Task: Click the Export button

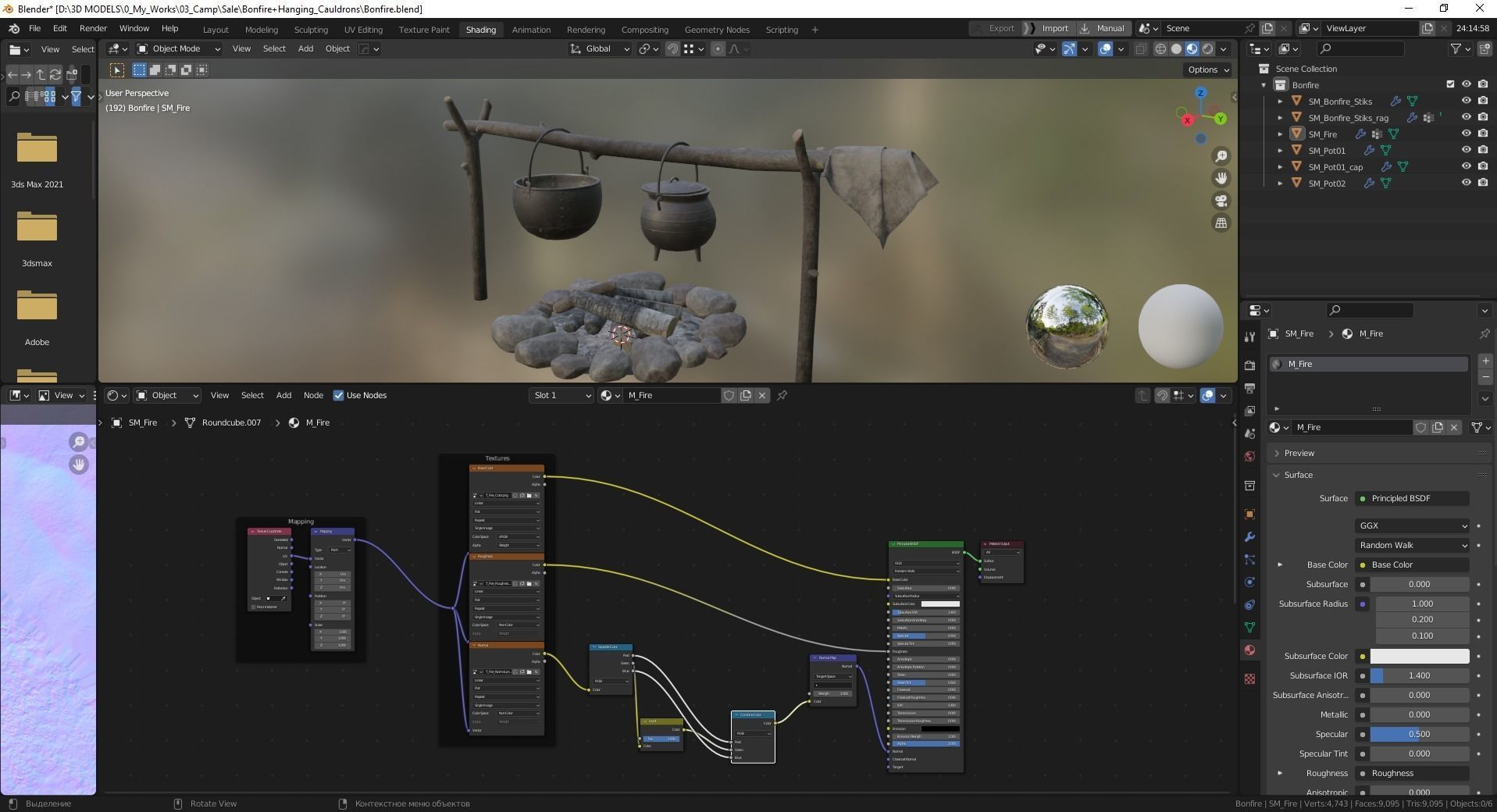Action: point(1001,28)
